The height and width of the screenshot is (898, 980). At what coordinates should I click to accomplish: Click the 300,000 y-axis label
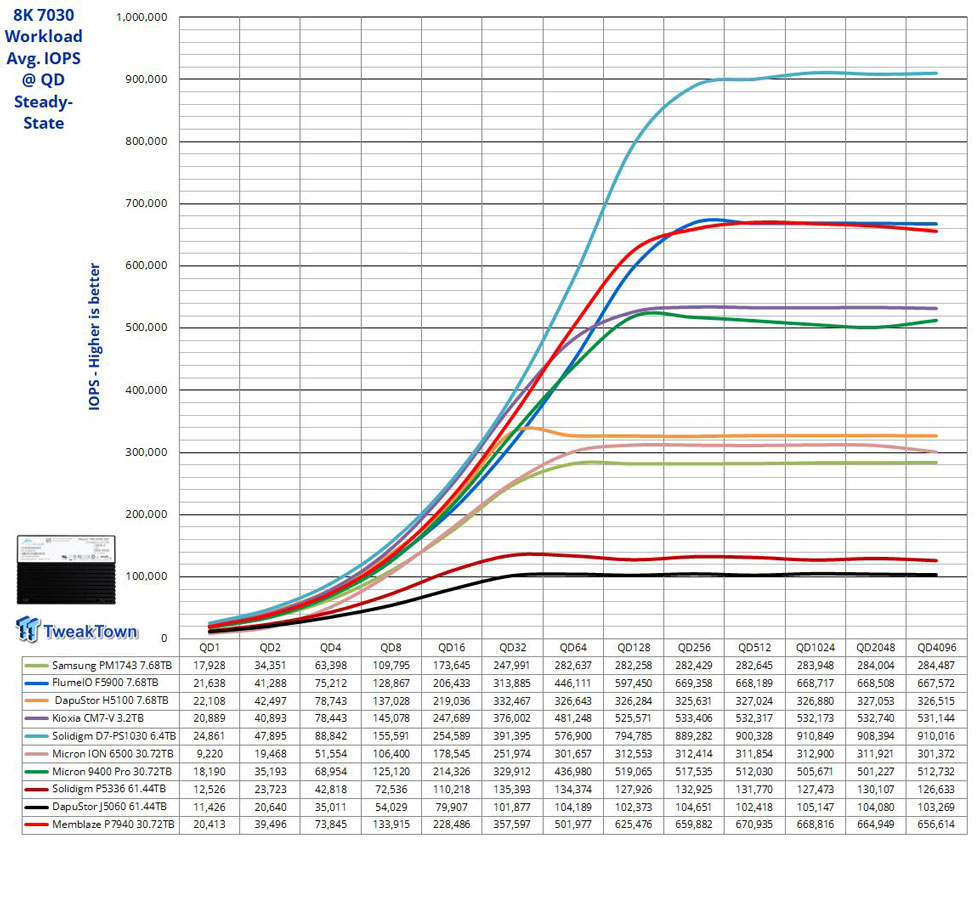click(x=146, y=452)
